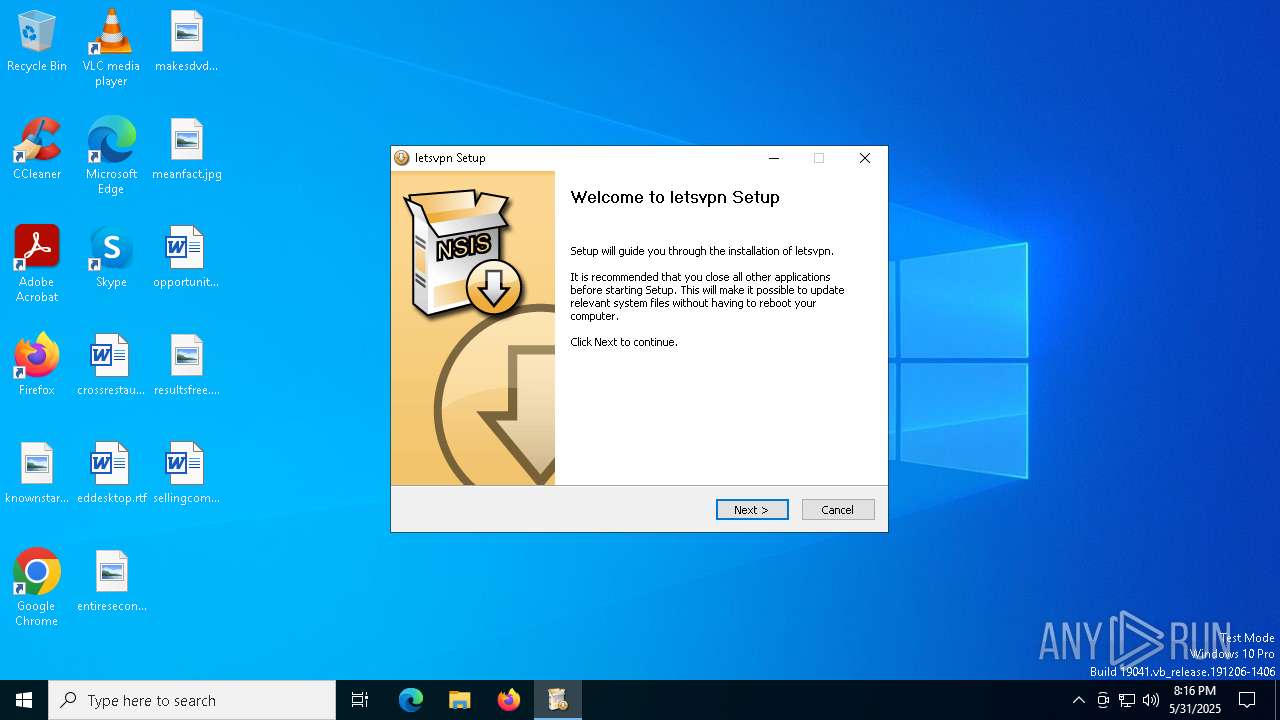1280x720 pixels.
Task: Launch Firefox from the taskbar
Action: coord(509,700)
